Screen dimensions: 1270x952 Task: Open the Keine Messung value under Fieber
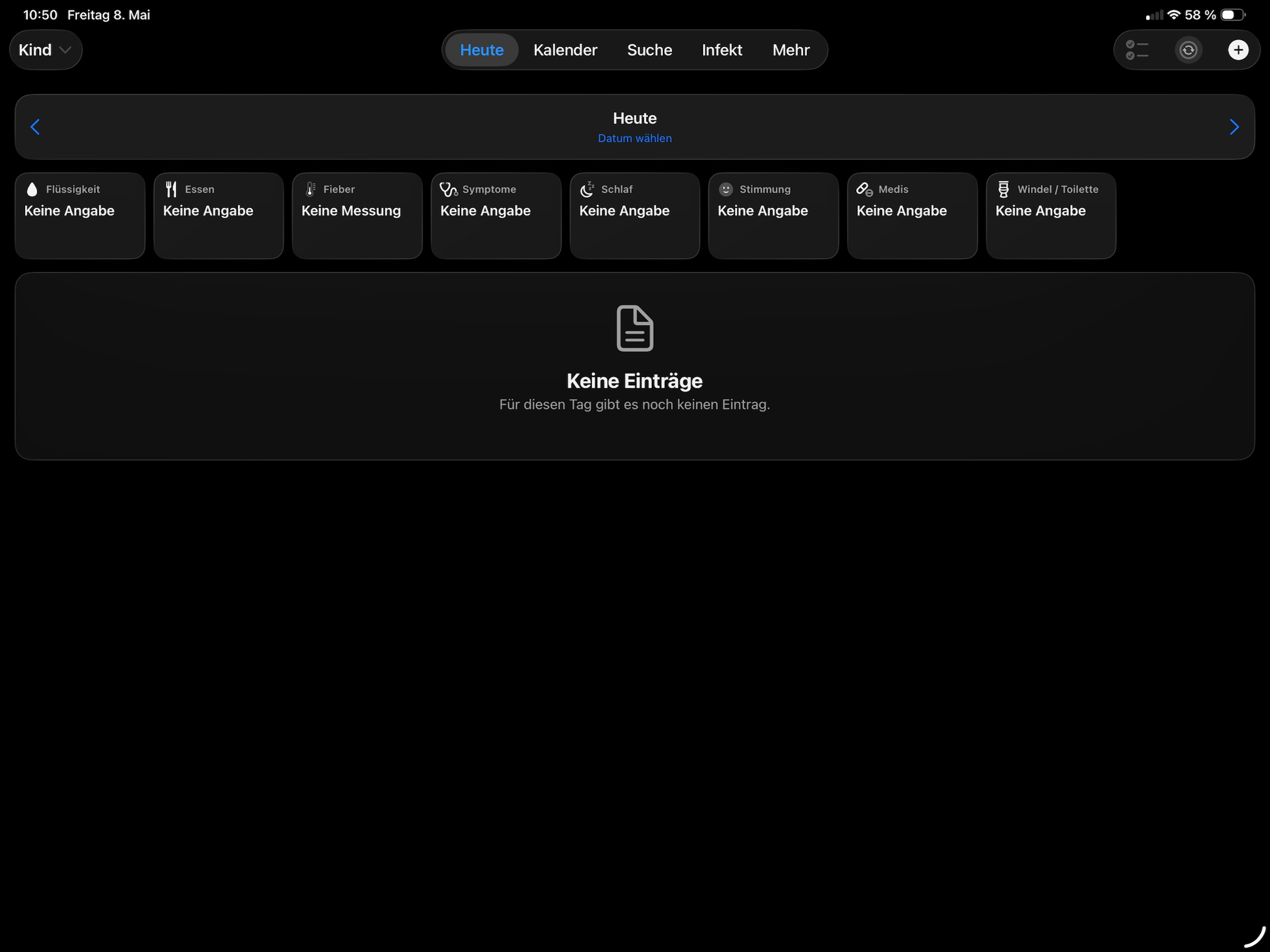351,211
